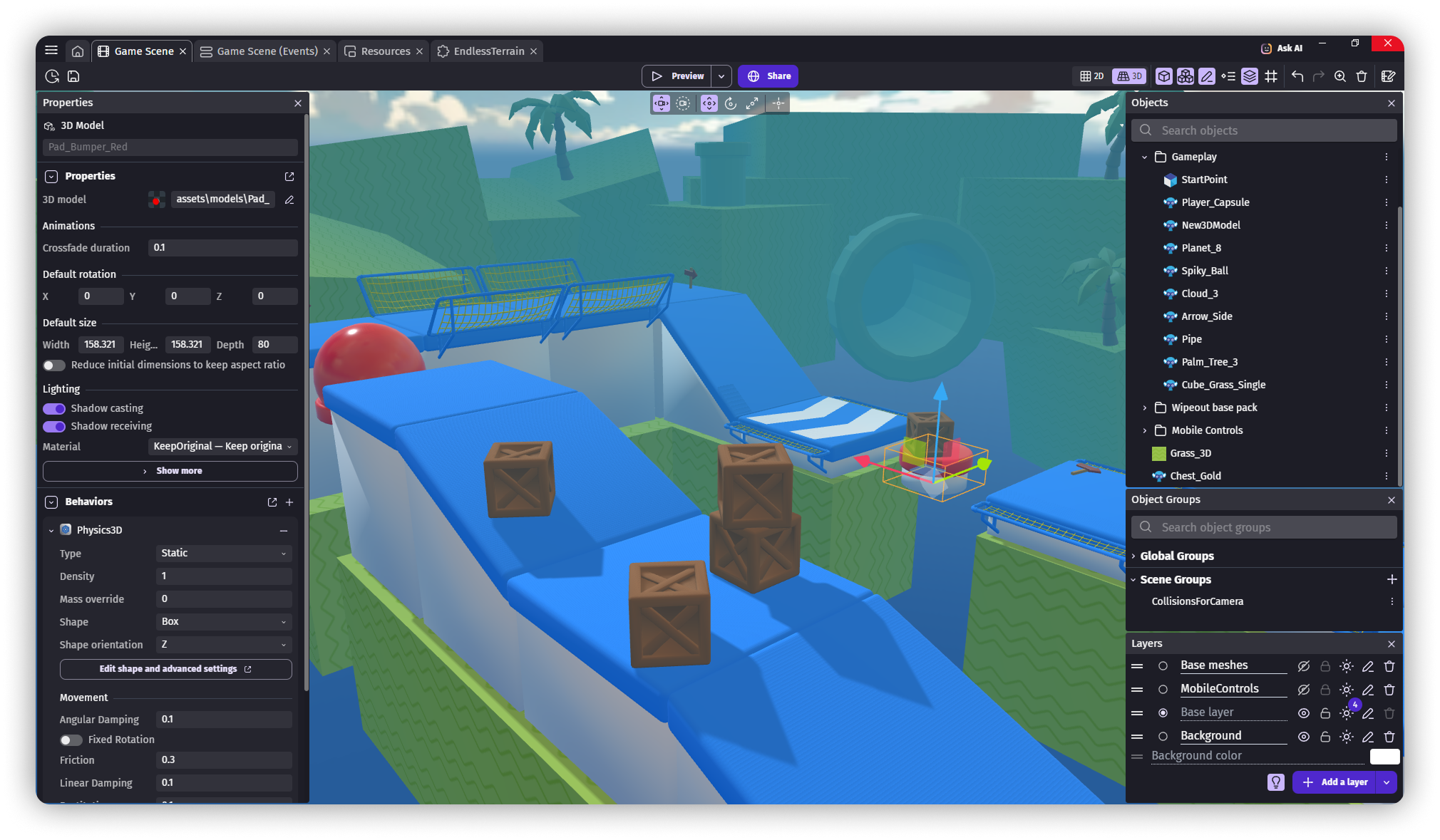Viewport: 1440px width, 840px height.
Task: Open the Preview dropdown arrow
Action: [x=721, y=76]
